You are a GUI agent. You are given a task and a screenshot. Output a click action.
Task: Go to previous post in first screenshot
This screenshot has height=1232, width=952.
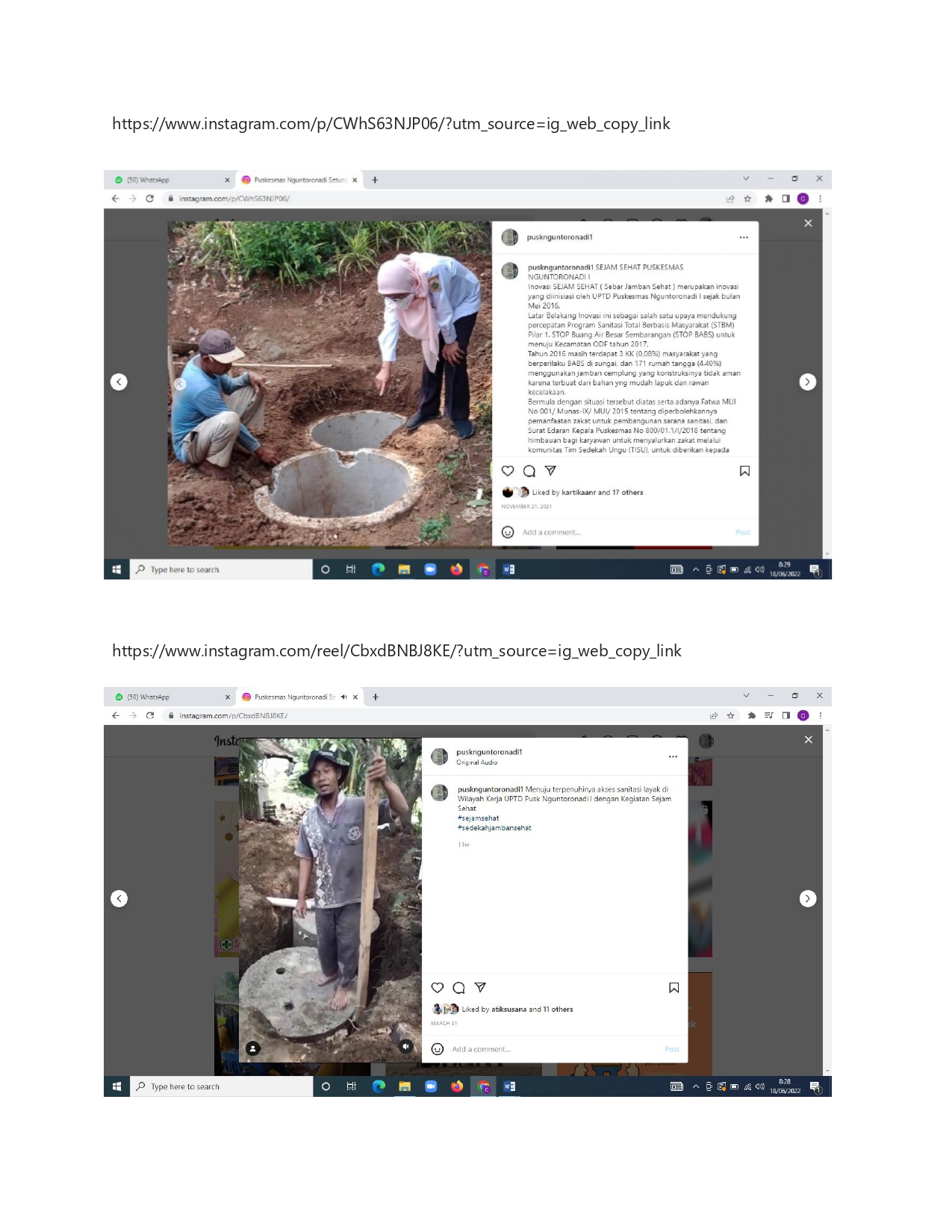point(119,382)
